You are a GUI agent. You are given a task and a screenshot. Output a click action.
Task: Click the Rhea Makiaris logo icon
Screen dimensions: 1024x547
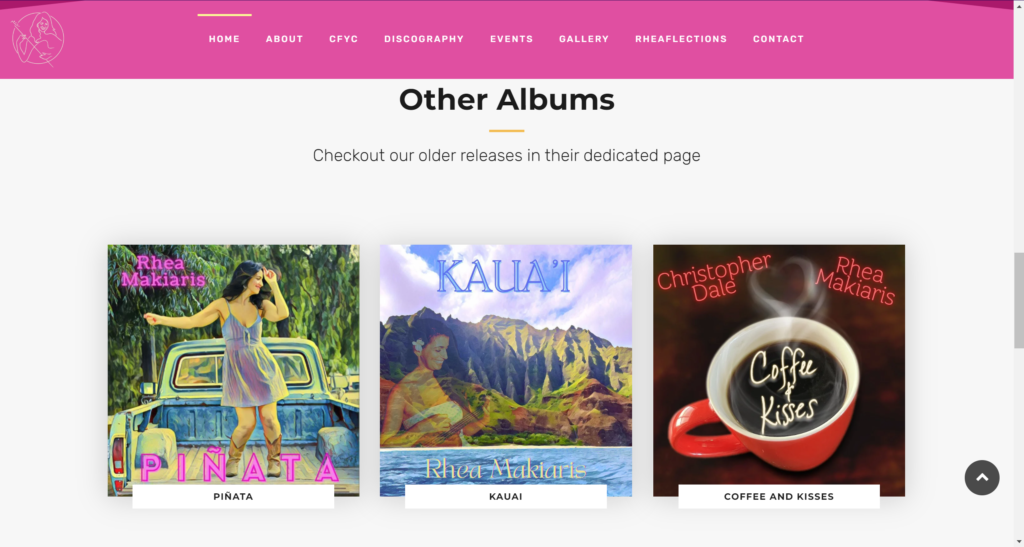click(x=38, y=39)
